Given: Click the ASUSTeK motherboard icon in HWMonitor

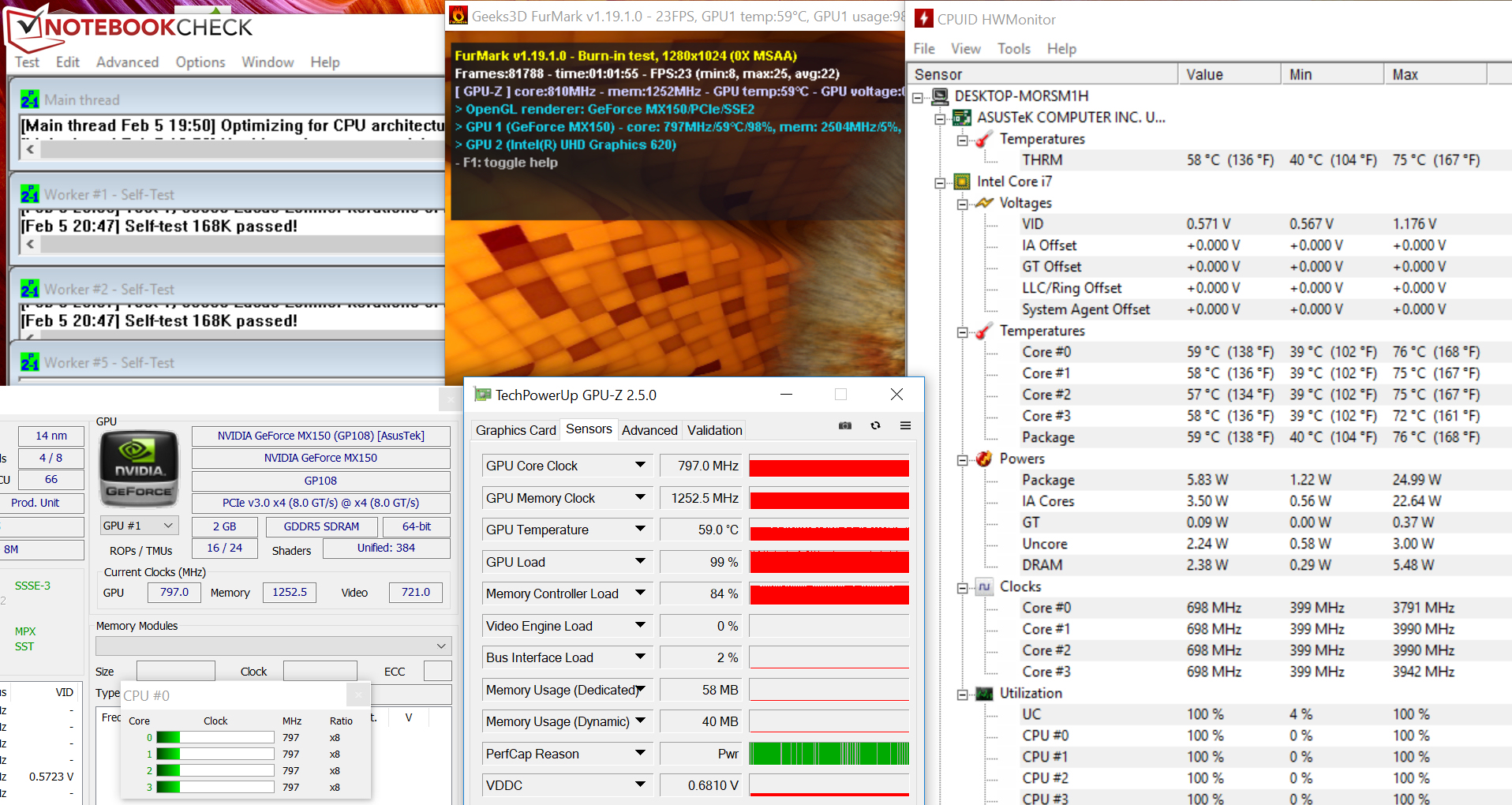Looking at the screenshot, I should [962, 118].
